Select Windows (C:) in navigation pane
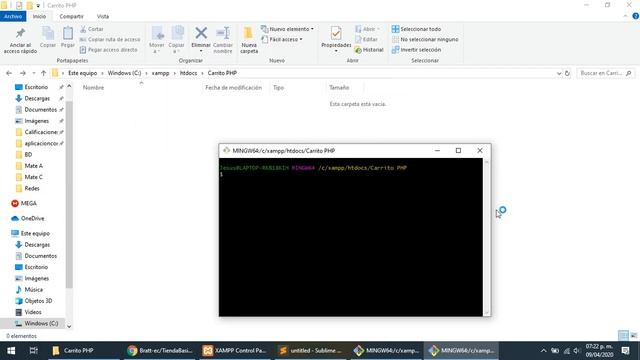640x360 pixels. click(x=41, y=323)
